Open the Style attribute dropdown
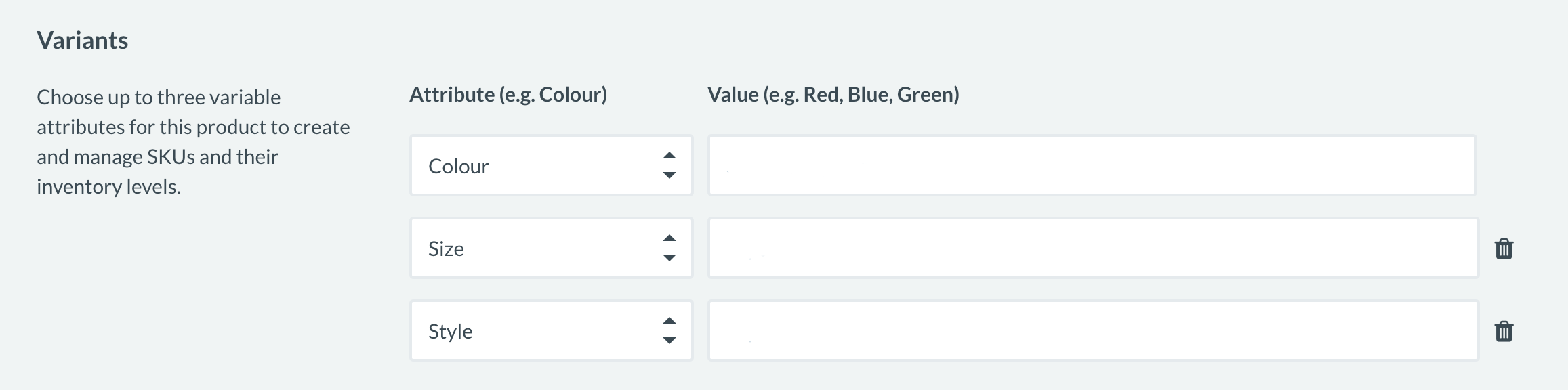The height and width of the screenshot is (390, 1568). [x=552, y=331]
